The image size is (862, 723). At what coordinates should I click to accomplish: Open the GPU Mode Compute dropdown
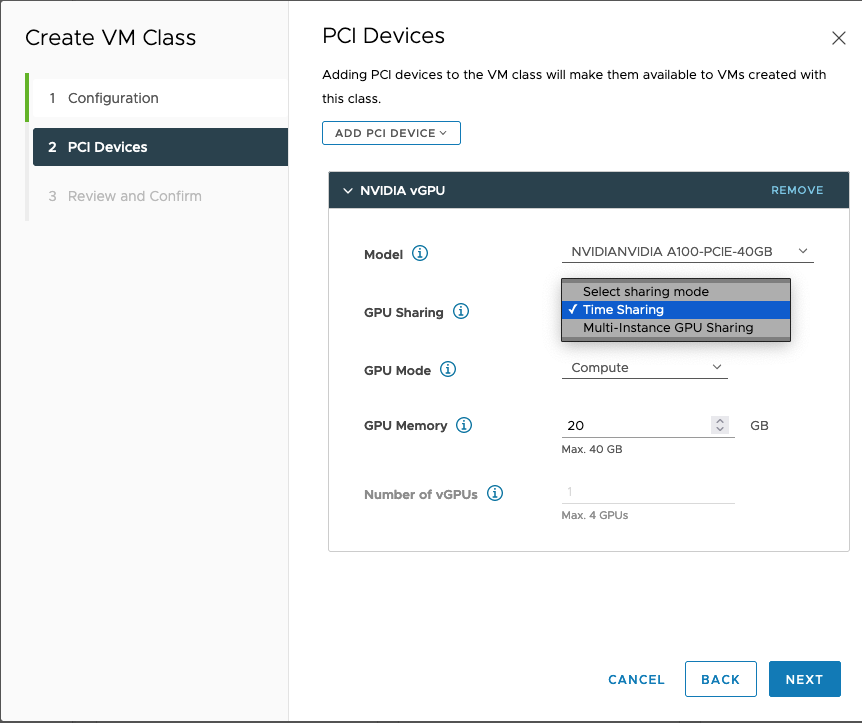[x=645, y=368]
